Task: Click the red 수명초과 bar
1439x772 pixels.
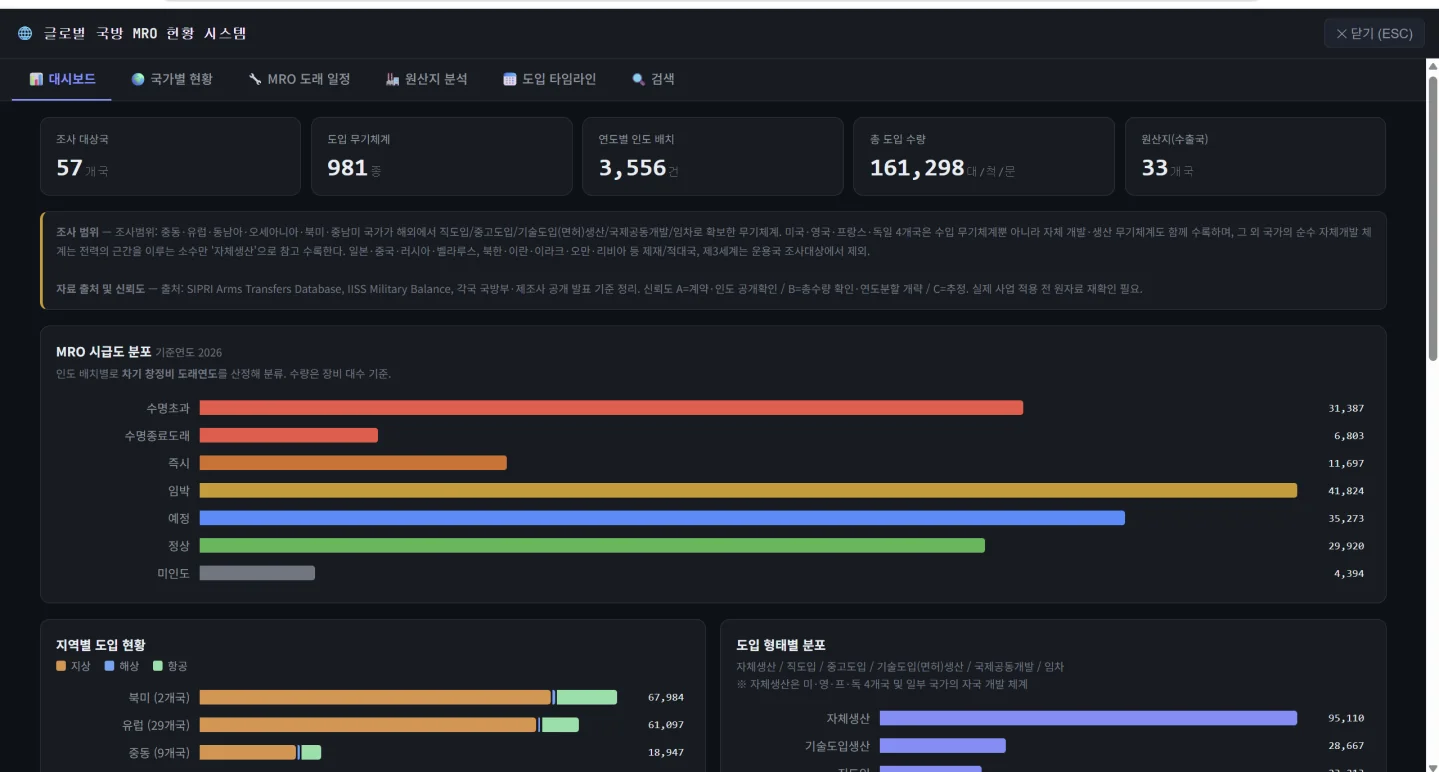Action: [x=611, y=408]
